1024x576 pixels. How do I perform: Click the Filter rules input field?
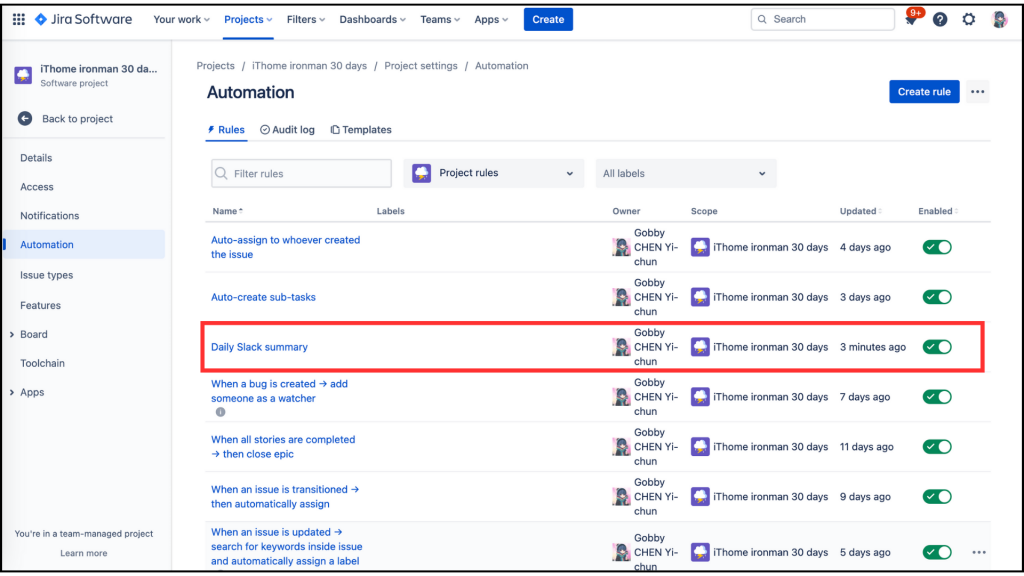[x=302, y=174]
